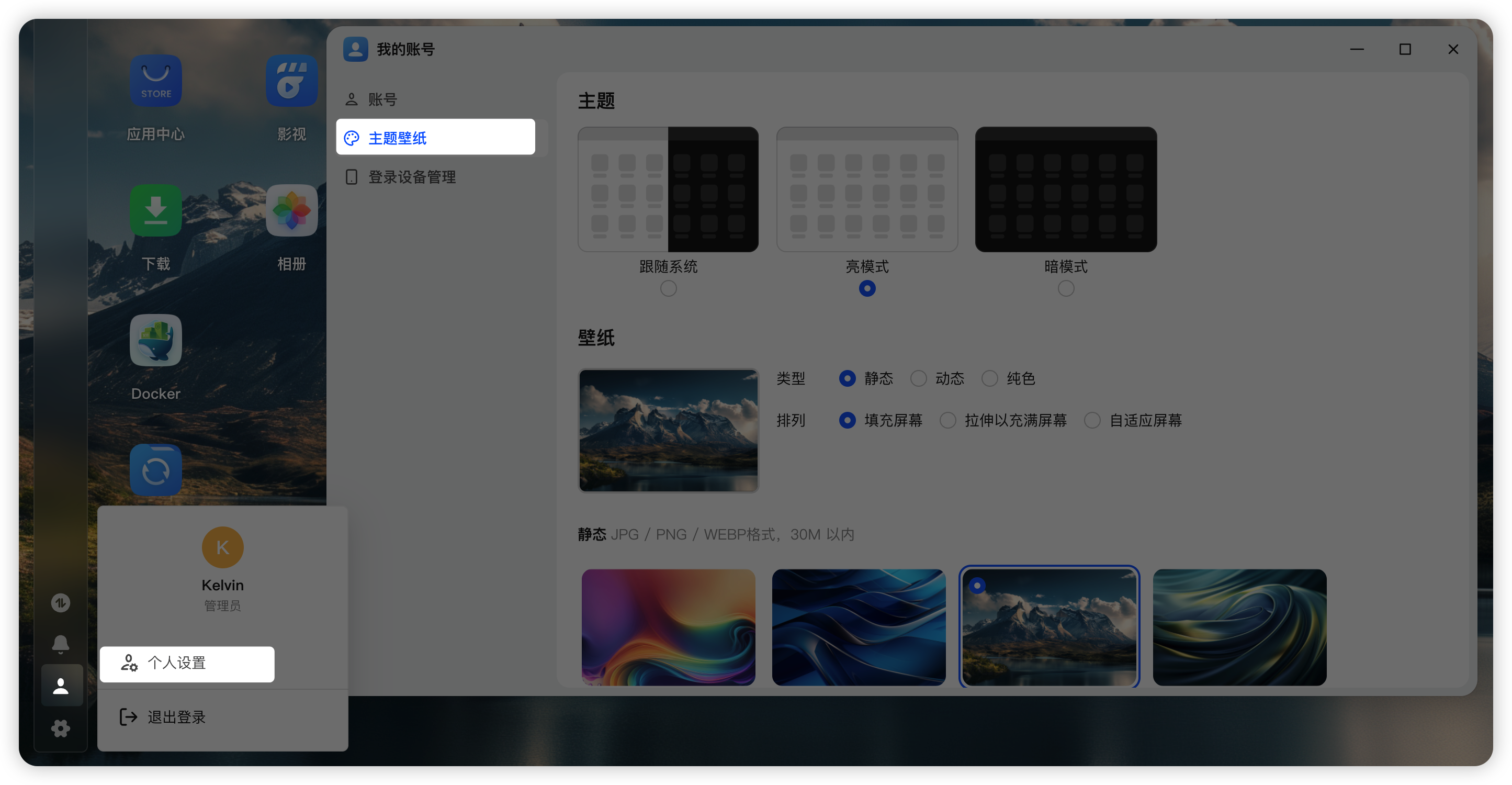Click the transfer task icon in sidebar
This screenshot has height=785, width=1512.
61,603
